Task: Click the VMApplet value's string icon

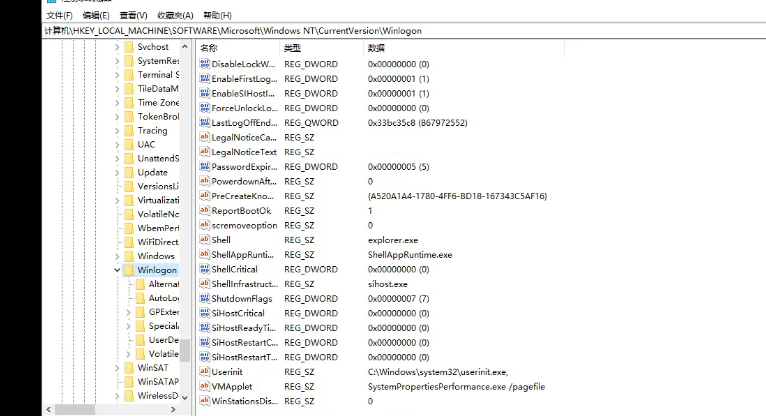Action: (204, 386)
